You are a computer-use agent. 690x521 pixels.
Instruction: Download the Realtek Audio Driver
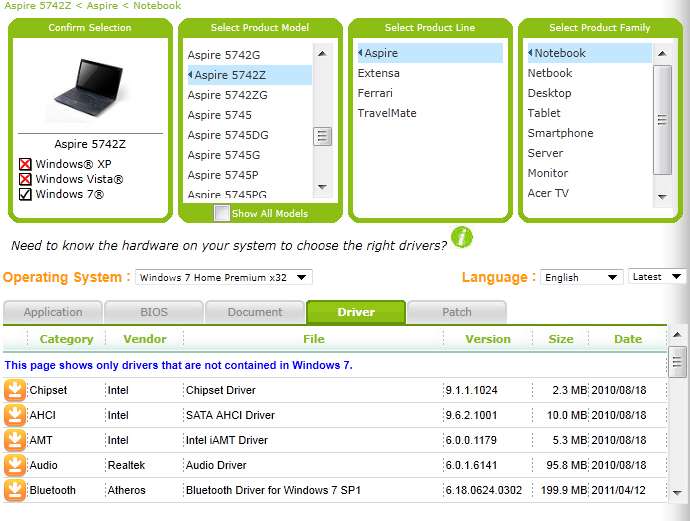pyautogui.click(x=15, y=466)
